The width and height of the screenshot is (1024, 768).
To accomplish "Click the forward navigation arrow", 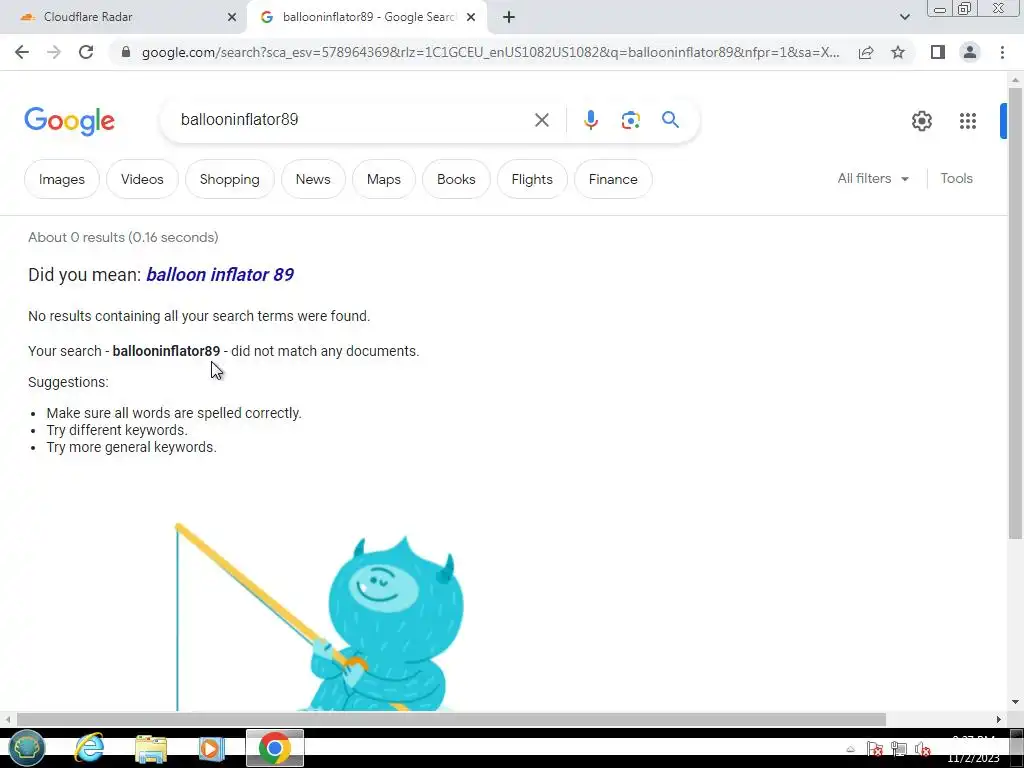I will [x=54, y=52].
